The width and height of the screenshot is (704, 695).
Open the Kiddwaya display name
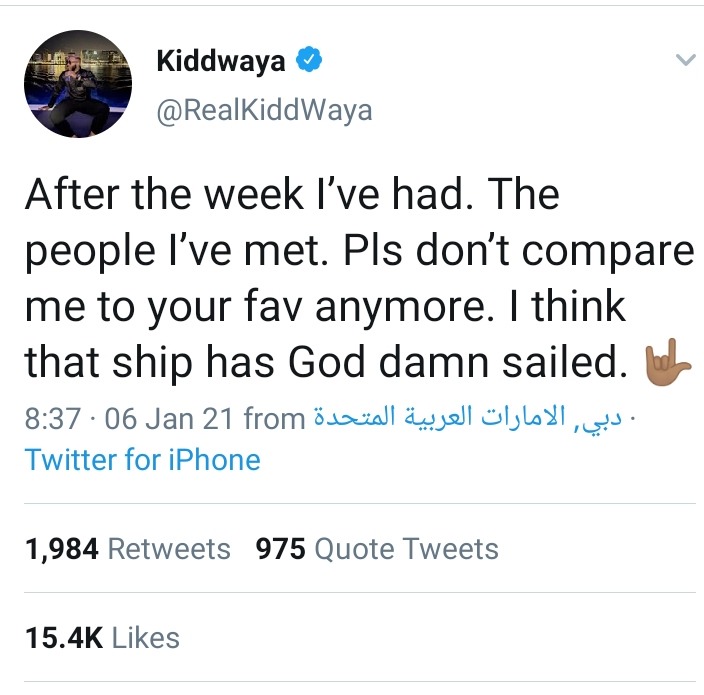[x=221, y=61]
